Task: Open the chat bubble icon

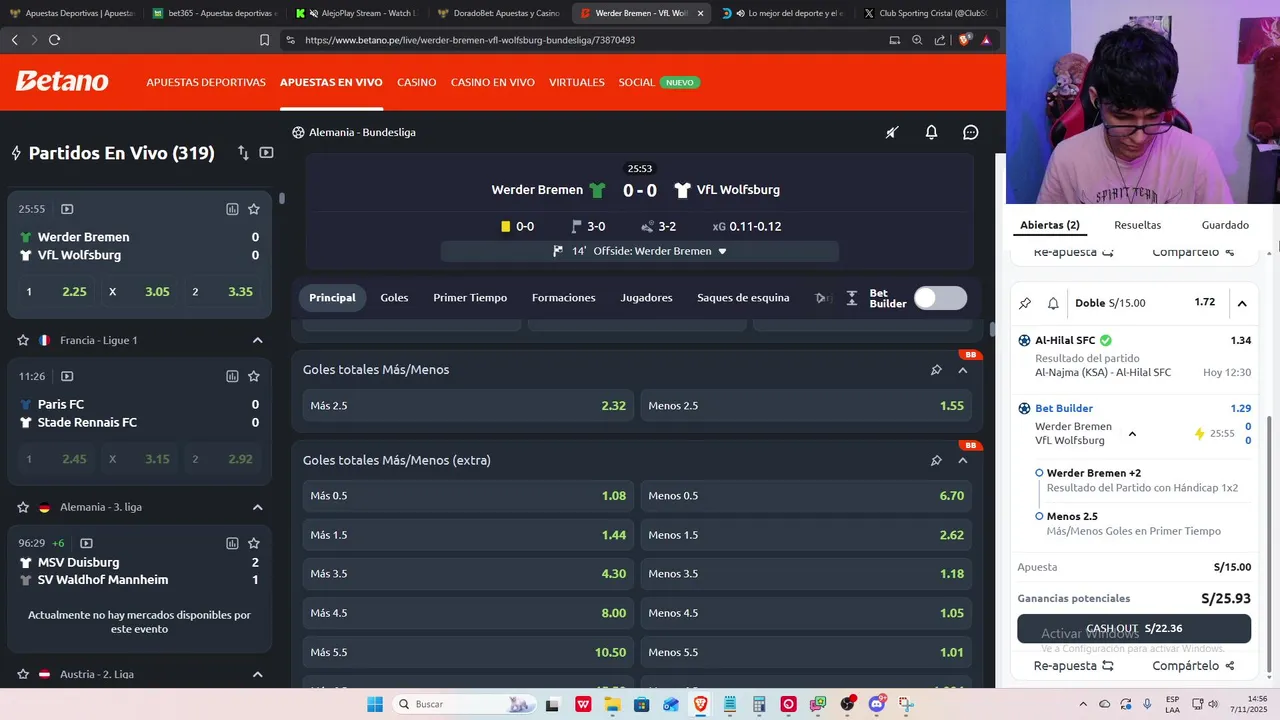Action: click(x=970, y=132)
